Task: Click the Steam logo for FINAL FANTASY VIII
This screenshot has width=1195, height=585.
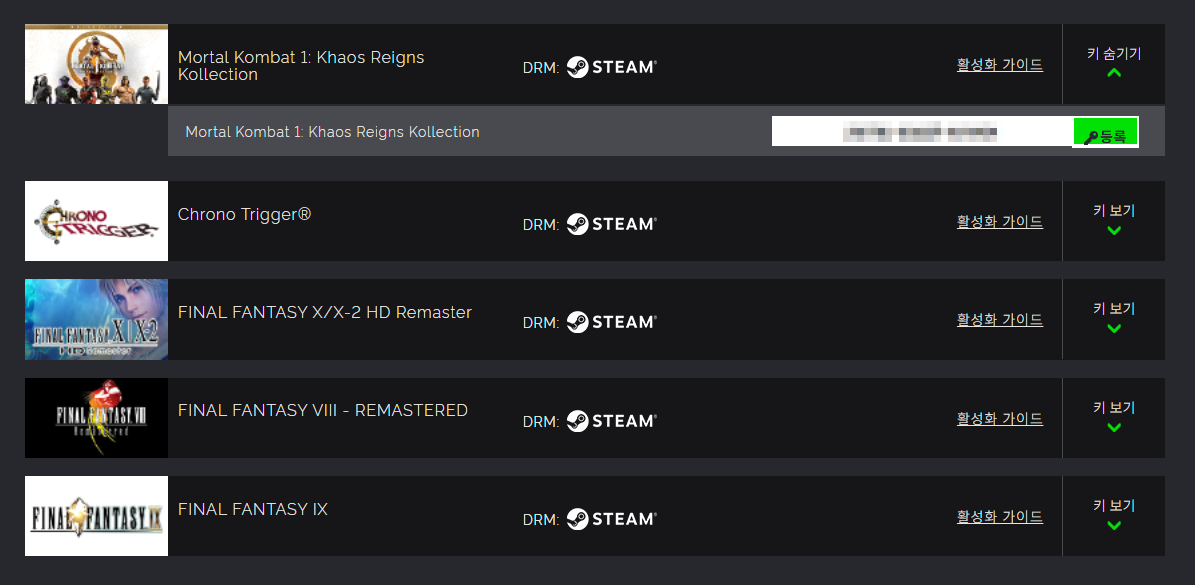Action: tap(611, 421)
